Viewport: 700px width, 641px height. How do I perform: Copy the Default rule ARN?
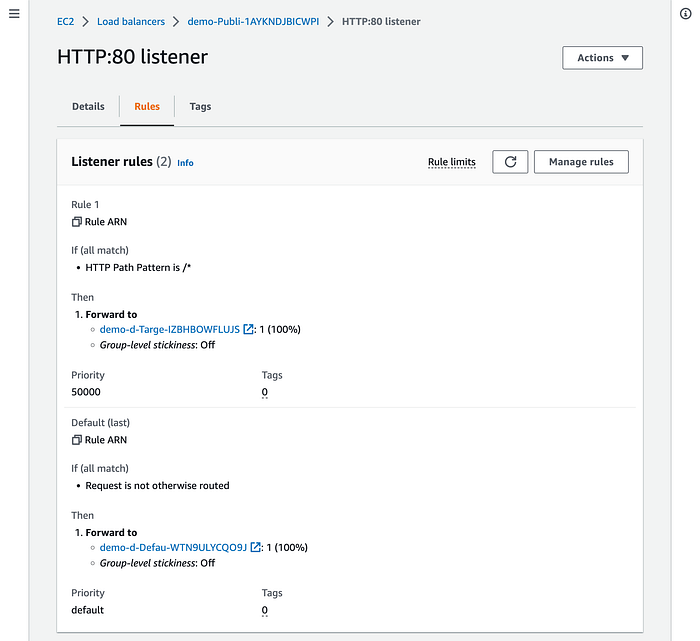(77, 440)
